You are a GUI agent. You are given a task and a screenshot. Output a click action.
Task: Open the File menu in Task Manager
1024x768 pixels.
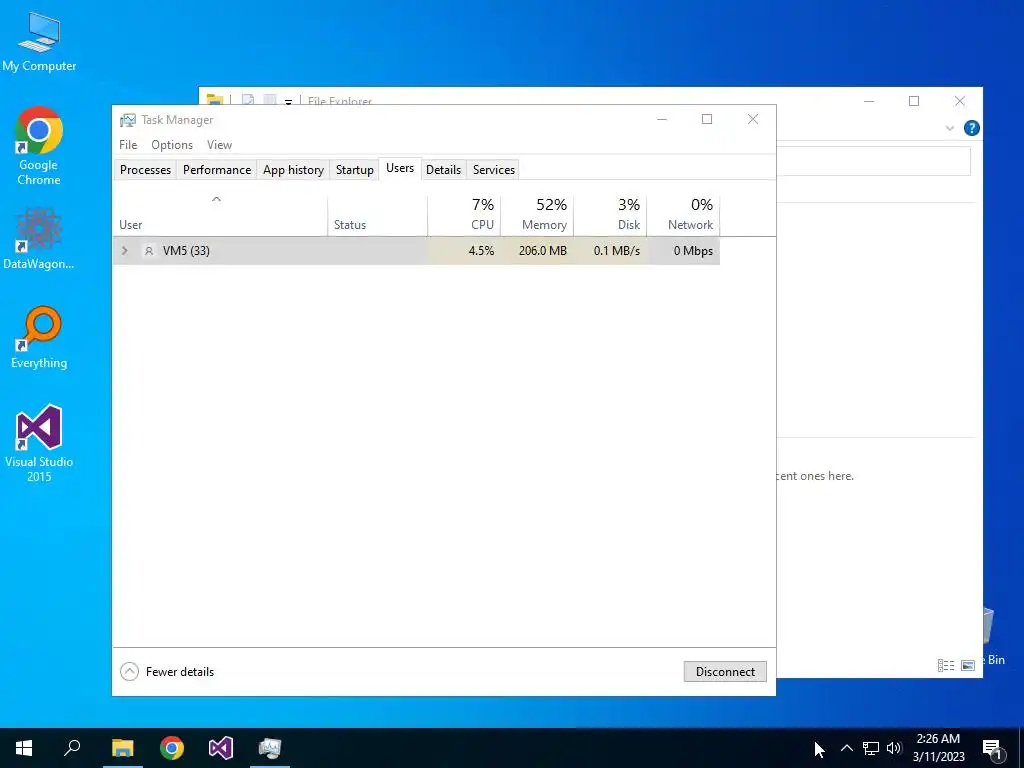click(x=128, y=145)
